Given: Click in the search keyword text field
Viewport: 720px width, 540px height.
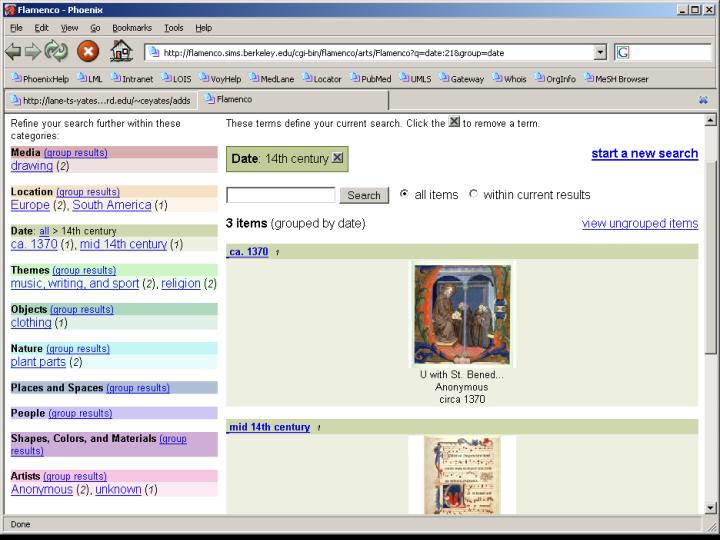Looking at the screenshot, I should tap(281, 195).
